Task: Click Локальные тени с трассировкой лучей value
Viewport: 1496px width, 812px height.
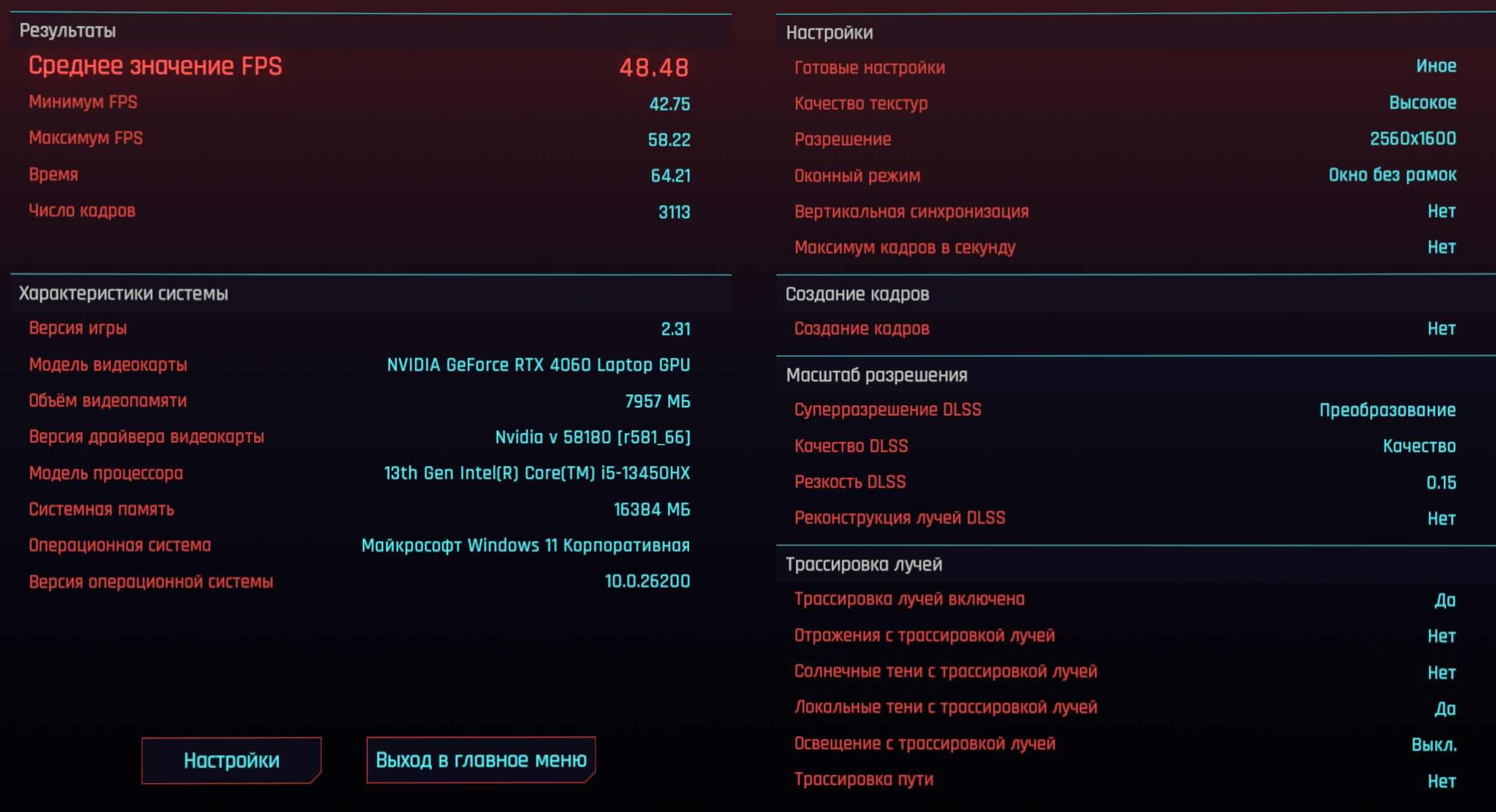Action: click(x=1445, y=708)
